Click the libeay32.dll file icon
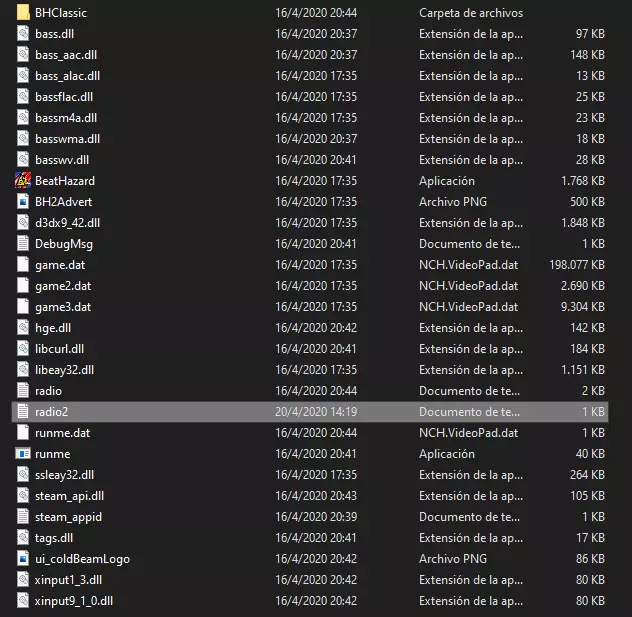 [23, 370]
